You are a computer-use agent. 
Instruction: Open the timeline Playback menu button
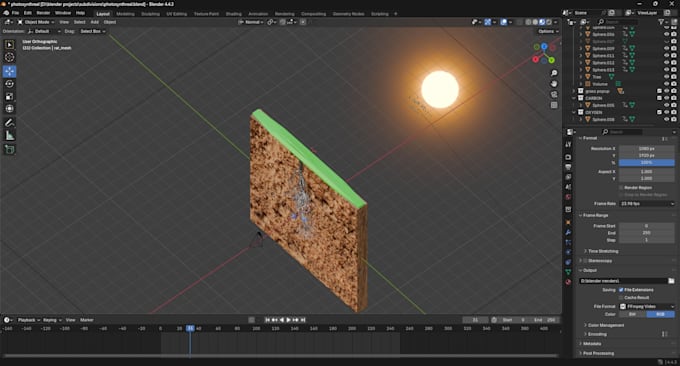pos(29,320)
